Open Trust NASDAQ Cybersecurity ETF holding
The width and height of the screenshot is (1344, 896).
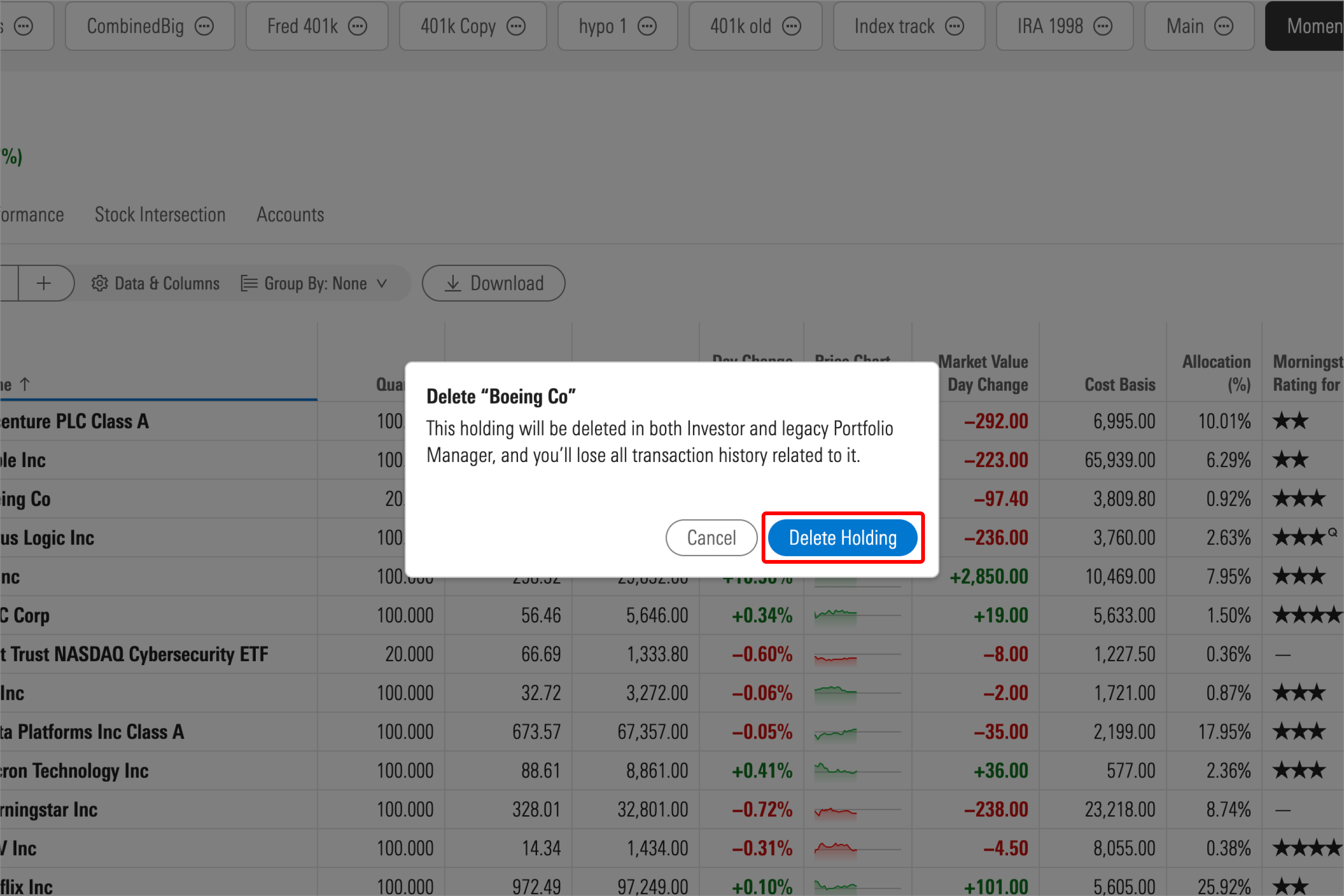tap(134, 654)
